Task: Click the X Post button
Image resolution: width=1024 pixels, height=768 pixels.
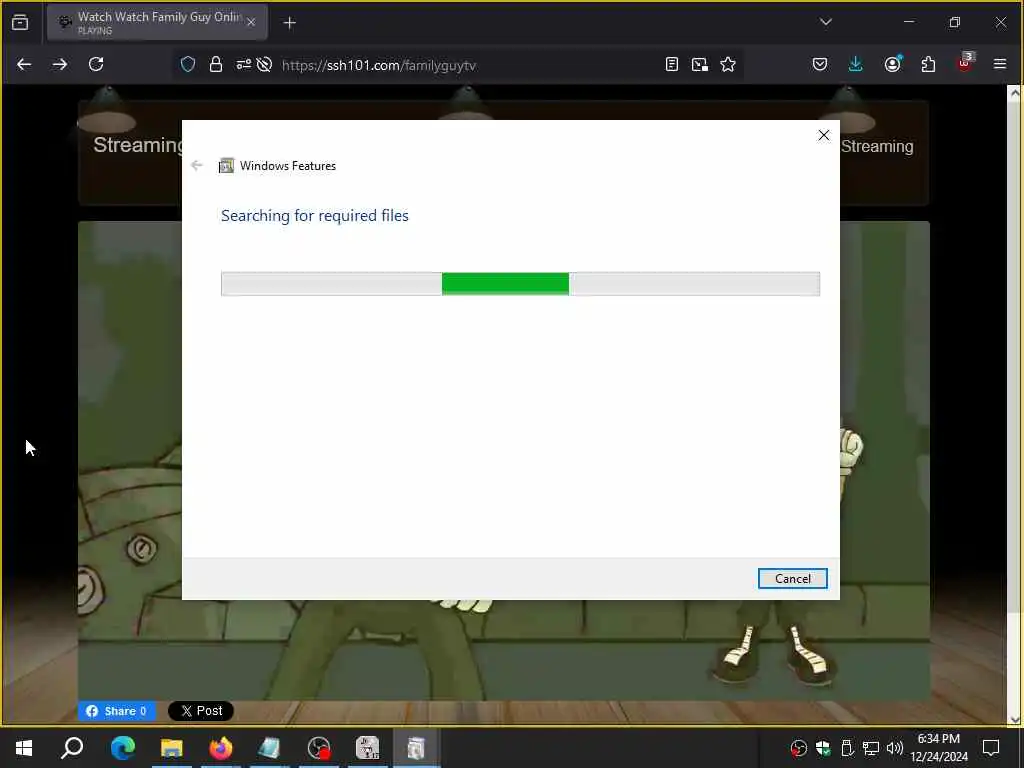Action: click(200, 711)
